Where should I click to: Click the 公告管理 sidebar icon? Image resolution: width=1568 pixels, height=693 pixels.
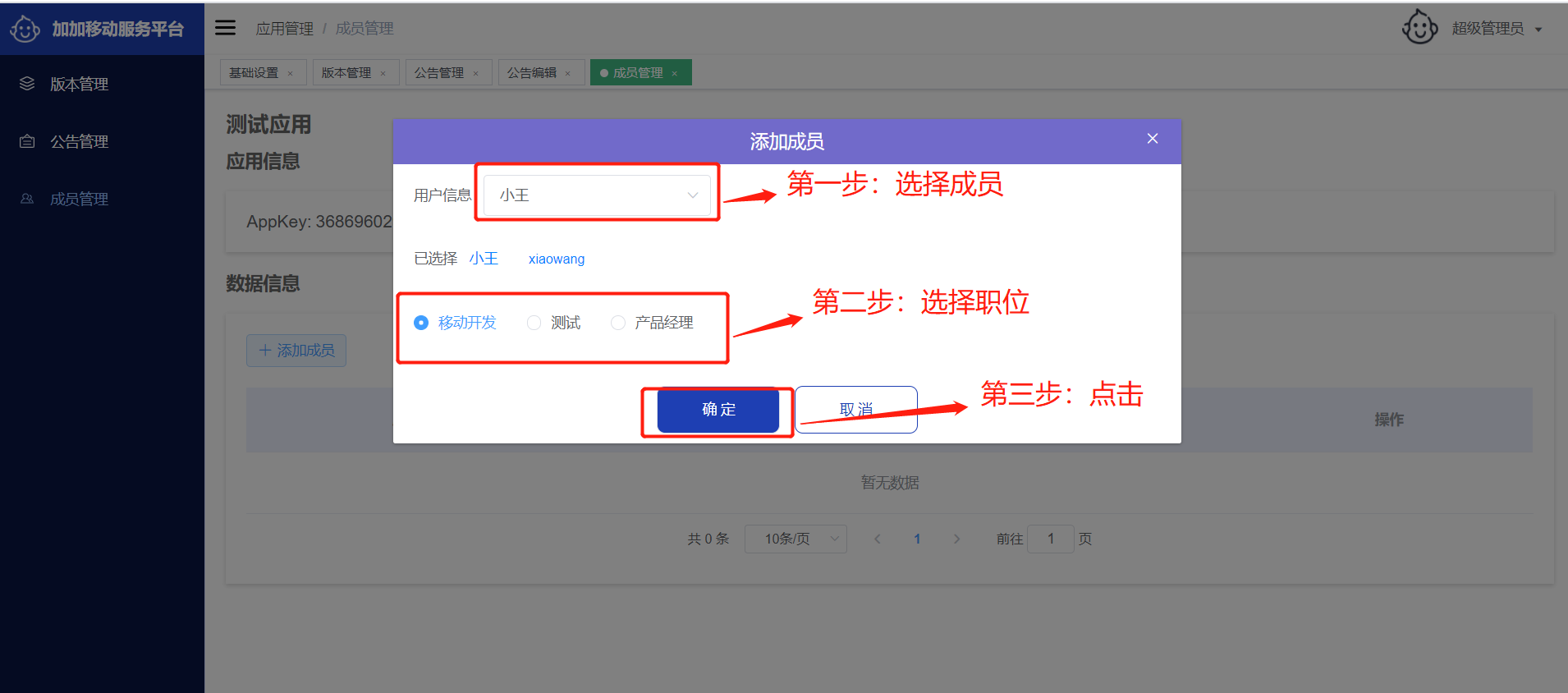[27, 141]
